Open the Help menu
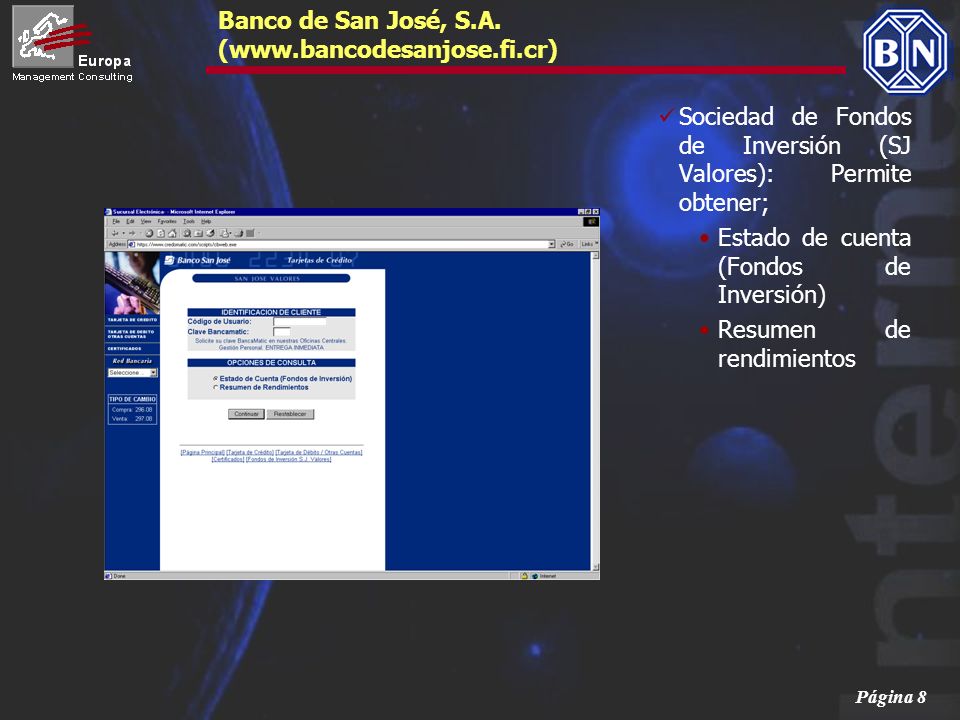 206,222
